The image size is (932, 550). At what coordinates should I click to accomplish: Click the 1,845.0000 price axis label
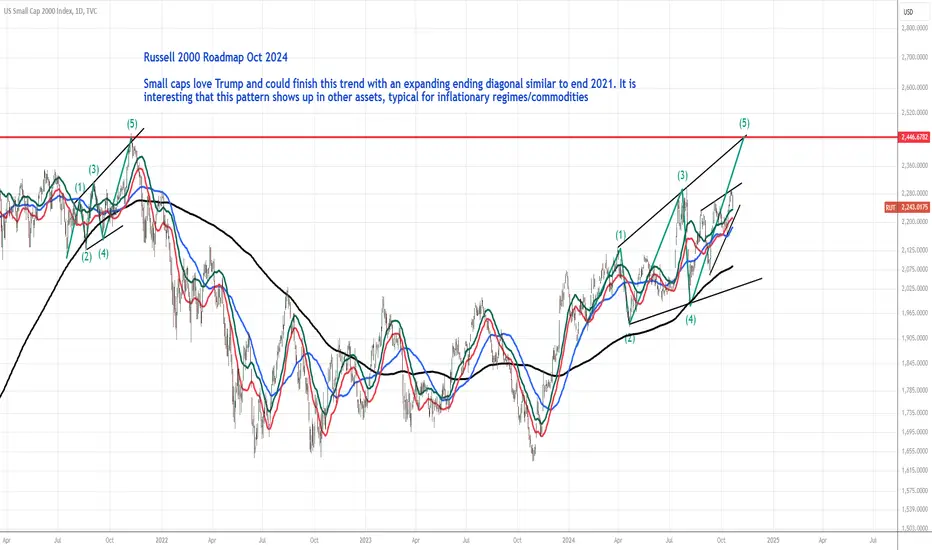coord(914,363)
